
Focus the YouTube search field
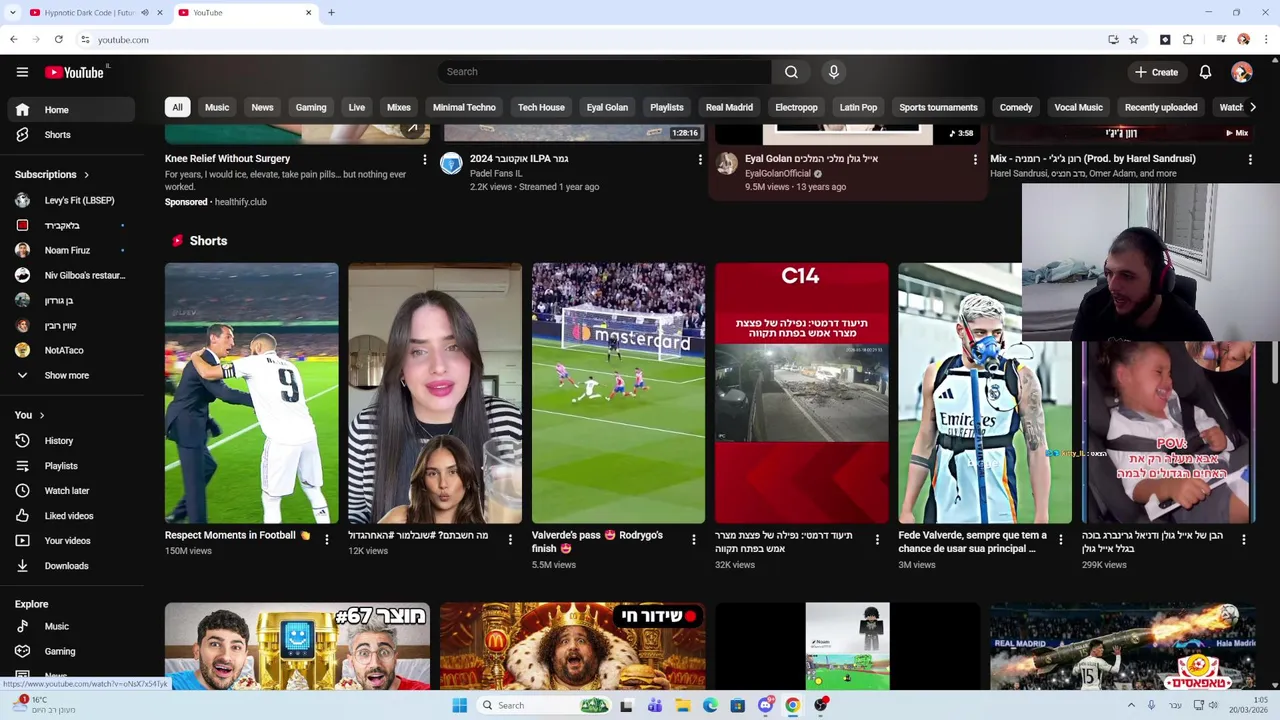point(605,72)
